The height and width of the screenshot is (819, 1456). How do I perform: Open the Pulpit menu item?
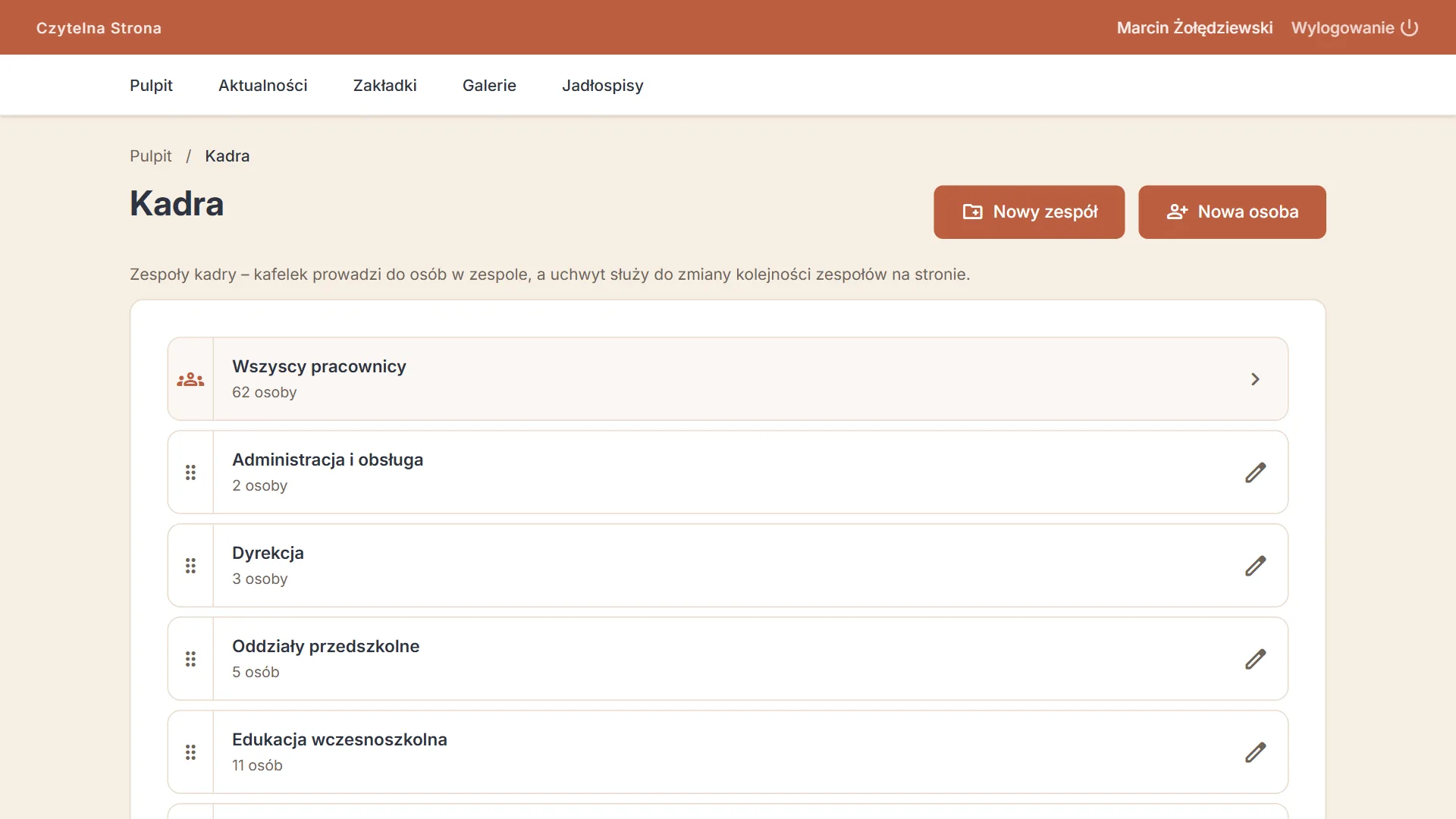[151, 86]
